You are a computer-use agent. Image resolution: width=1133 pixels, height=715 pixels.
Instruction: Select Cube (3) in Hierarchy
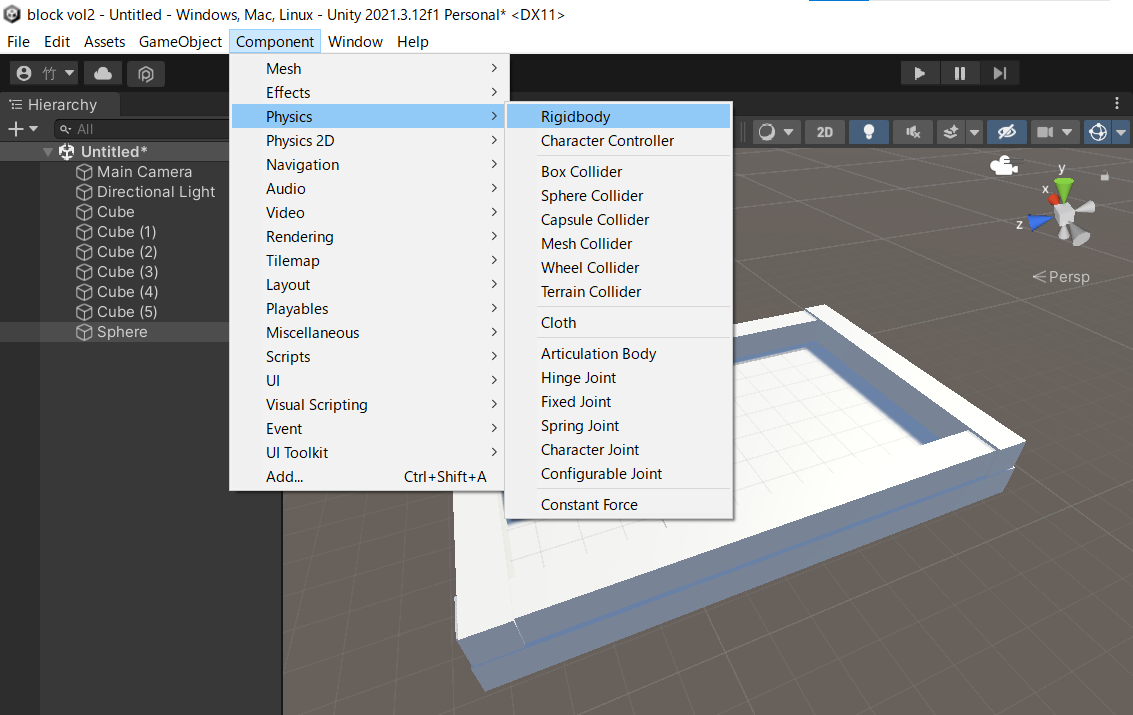[127, 272]
